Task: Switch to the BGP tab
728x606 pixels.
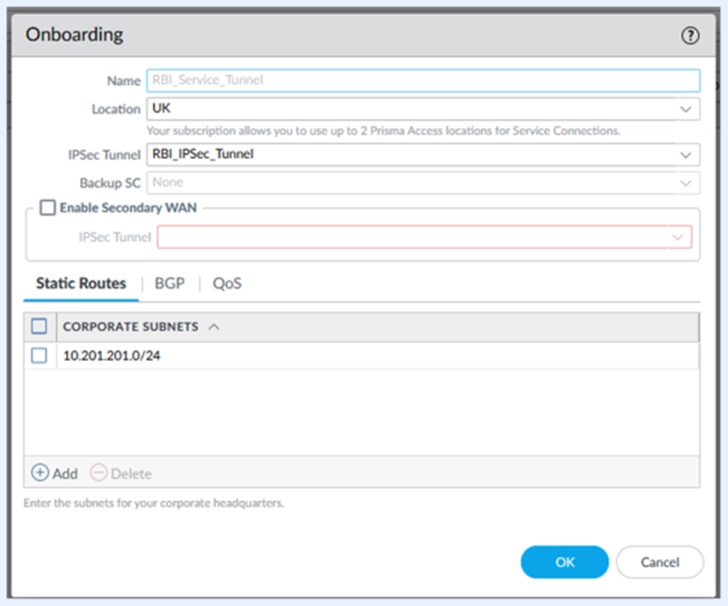Action: tap(169, 284)
